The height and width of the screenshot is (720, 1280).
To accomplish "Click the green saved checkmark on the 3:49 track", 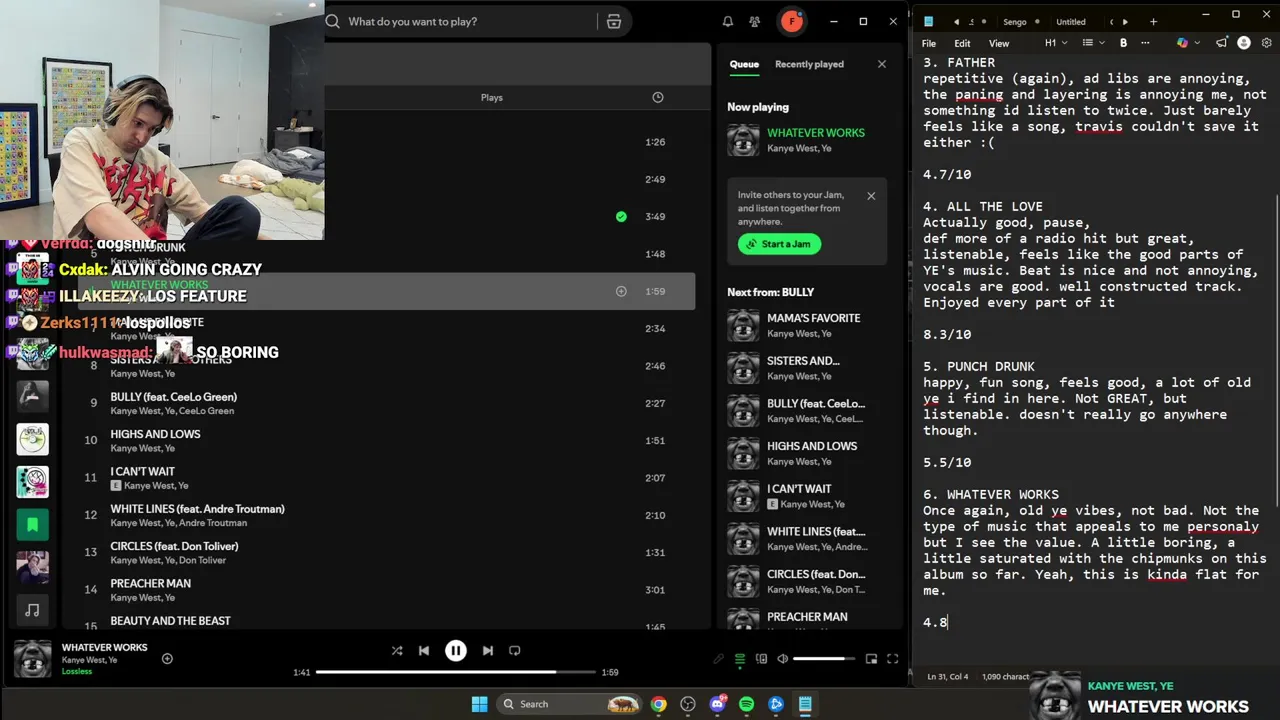I will [x=621, y=216].
